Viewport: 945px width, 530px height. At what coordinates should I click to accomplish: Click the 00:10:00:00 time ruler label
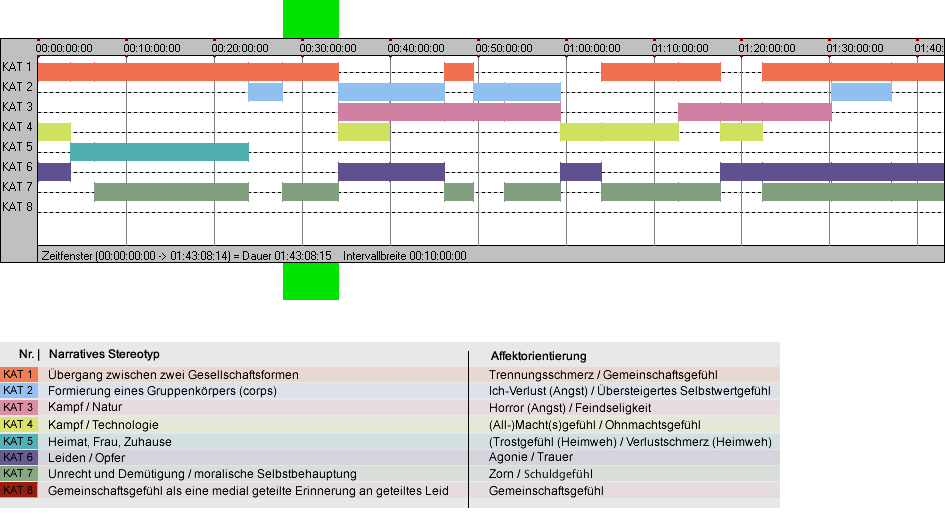152,48
